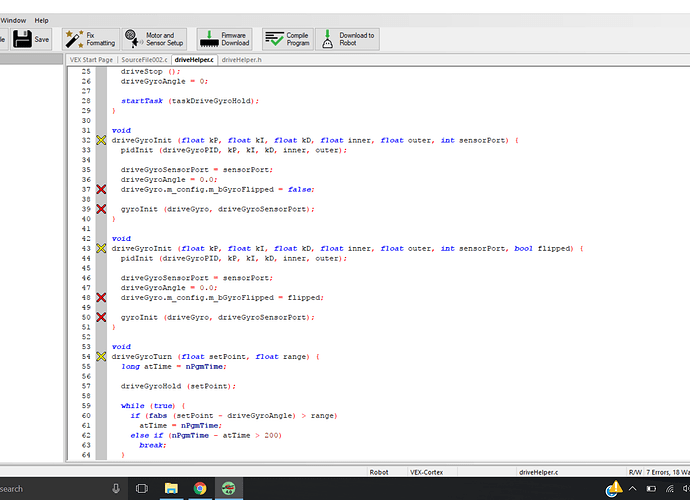
Task: Click the green arrow firmware chip icon
Action: click(209, 39)
